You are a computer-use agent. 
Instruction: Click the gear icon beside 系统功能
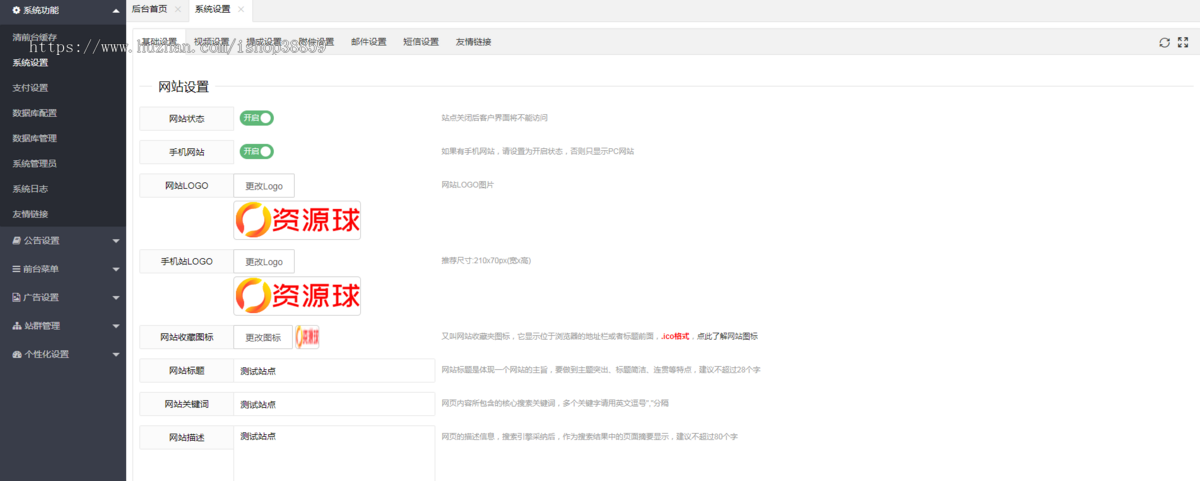point(16,10)
